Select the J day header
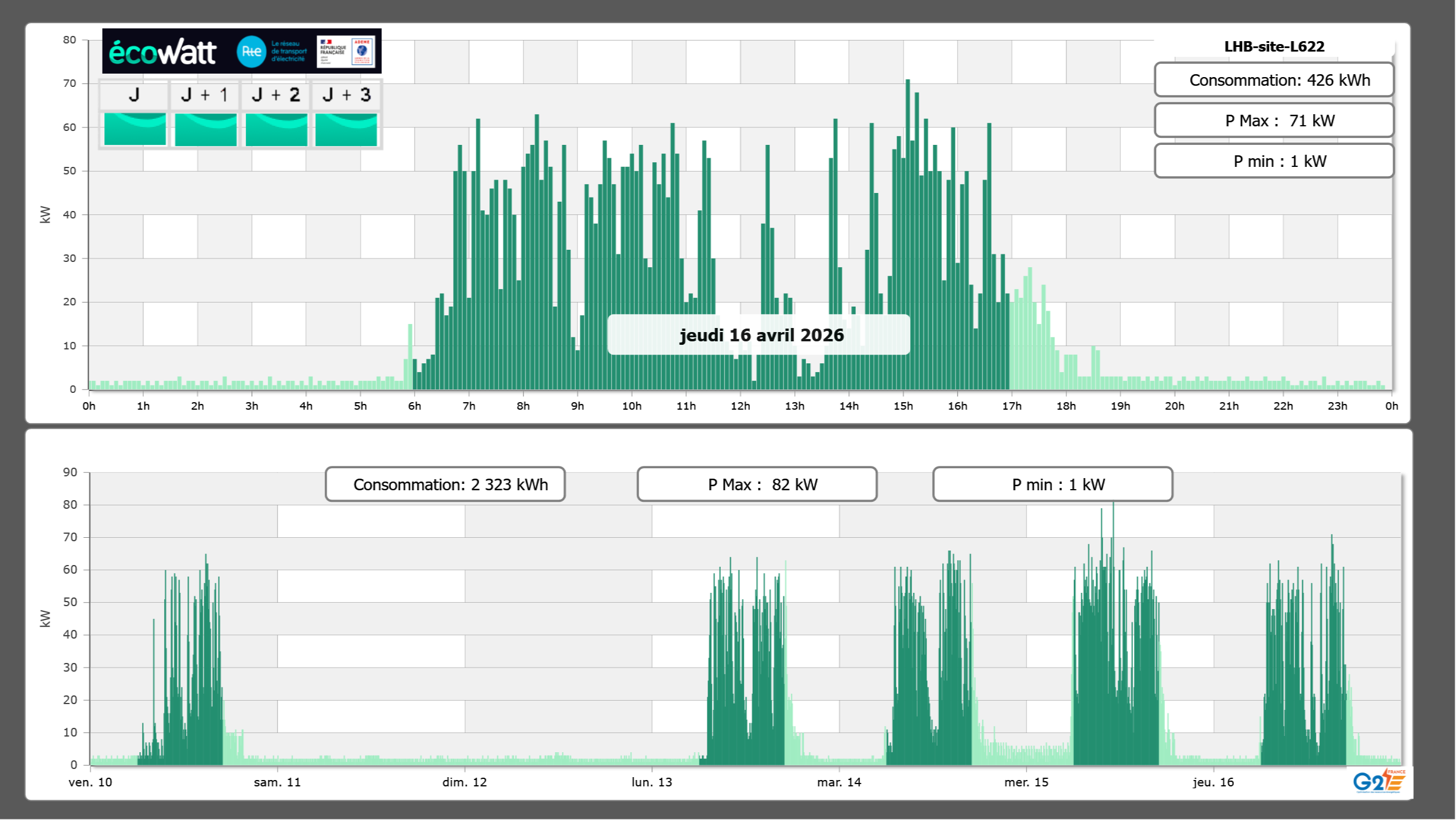The image size is (1456, 820). [x=134, y=95]
